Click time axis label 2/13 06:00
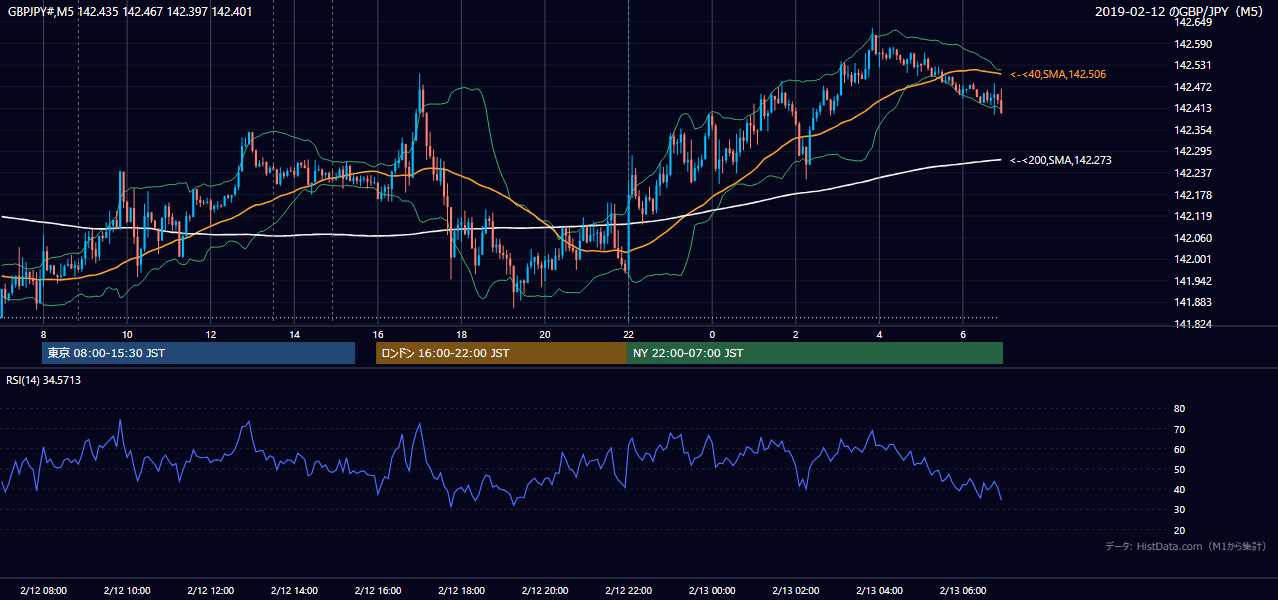The width and height of the screenshot is (1278, 600). pyautogui.click(x=962, y=590)
